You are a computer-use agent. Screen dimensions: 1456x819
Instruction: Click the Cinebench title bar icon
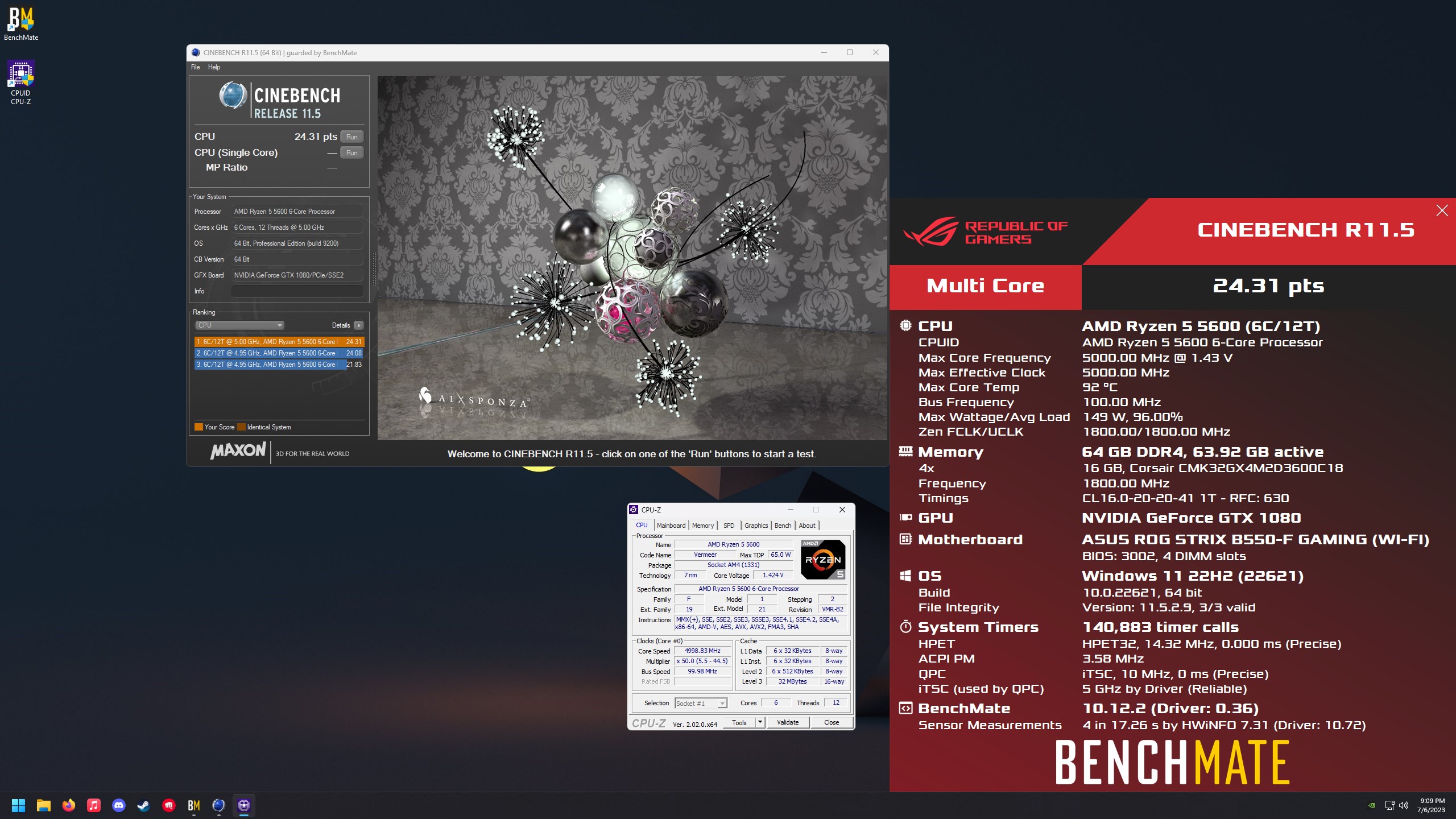click(x=196, y=52)
